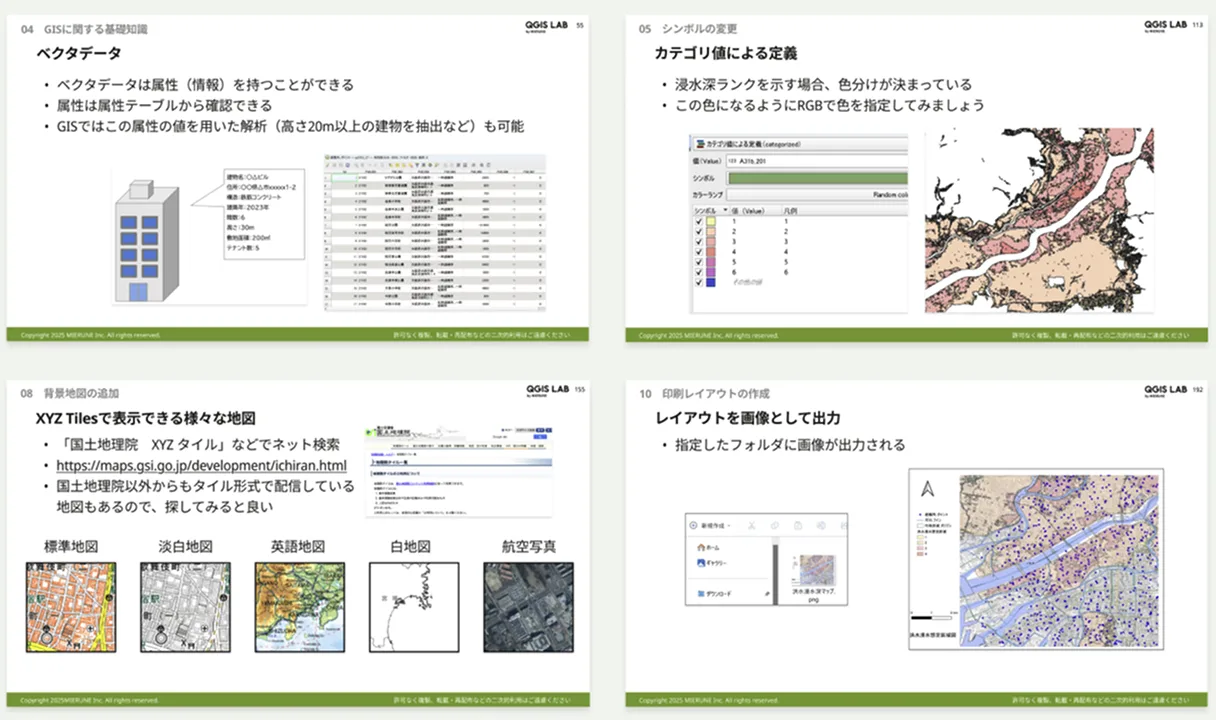This screenshot has width=1216, height=720.
Task: Click the green シンボル color bar
Action: click(x=818, y=178)
